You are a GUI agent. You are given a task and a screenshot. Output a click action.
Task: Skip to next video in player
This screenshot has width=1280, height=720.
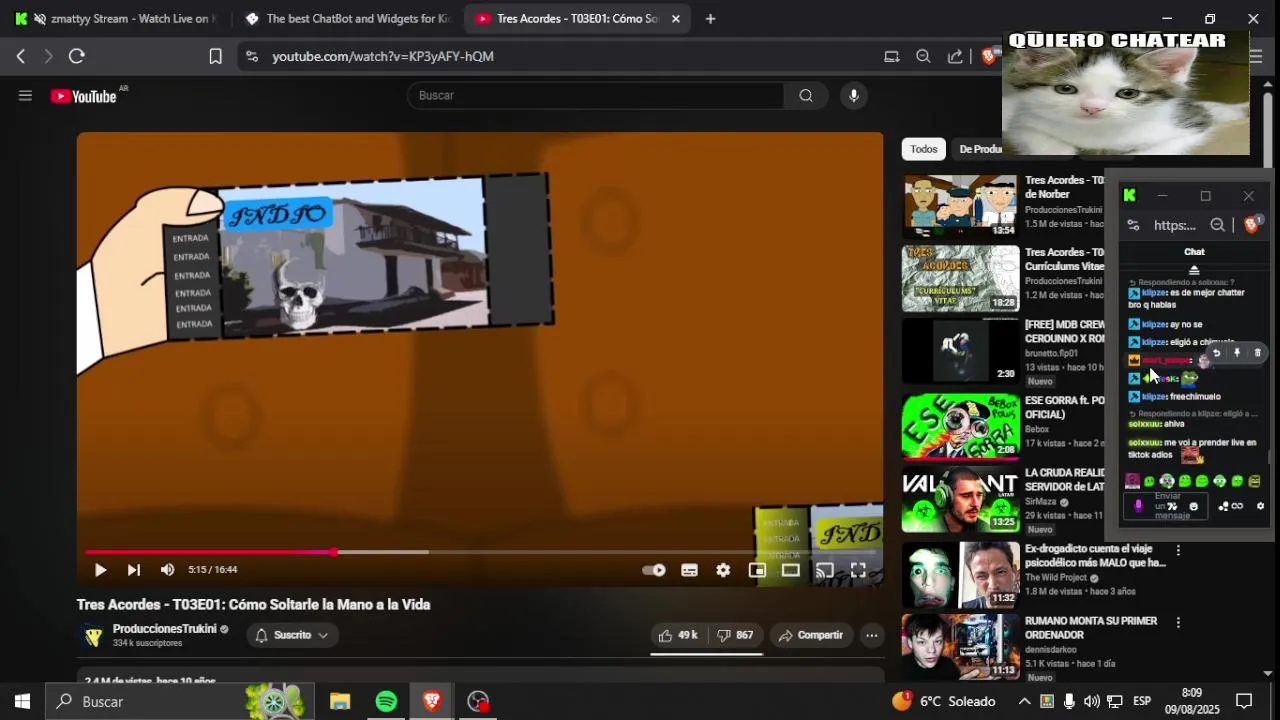(x=134, y=570)
